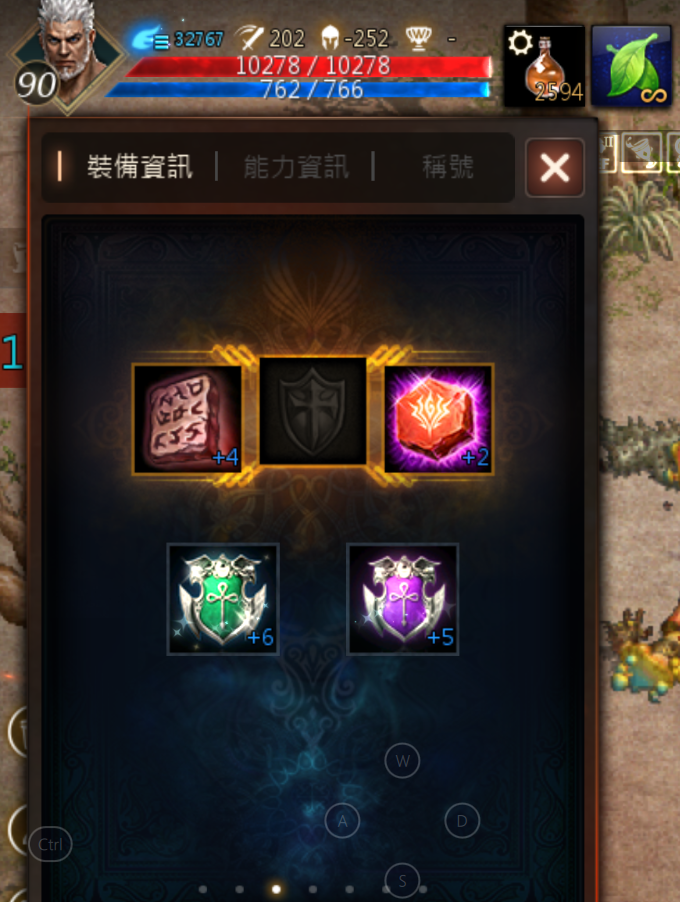
Task: Select the 裝備資訊 tab
Action: point(139,167)
